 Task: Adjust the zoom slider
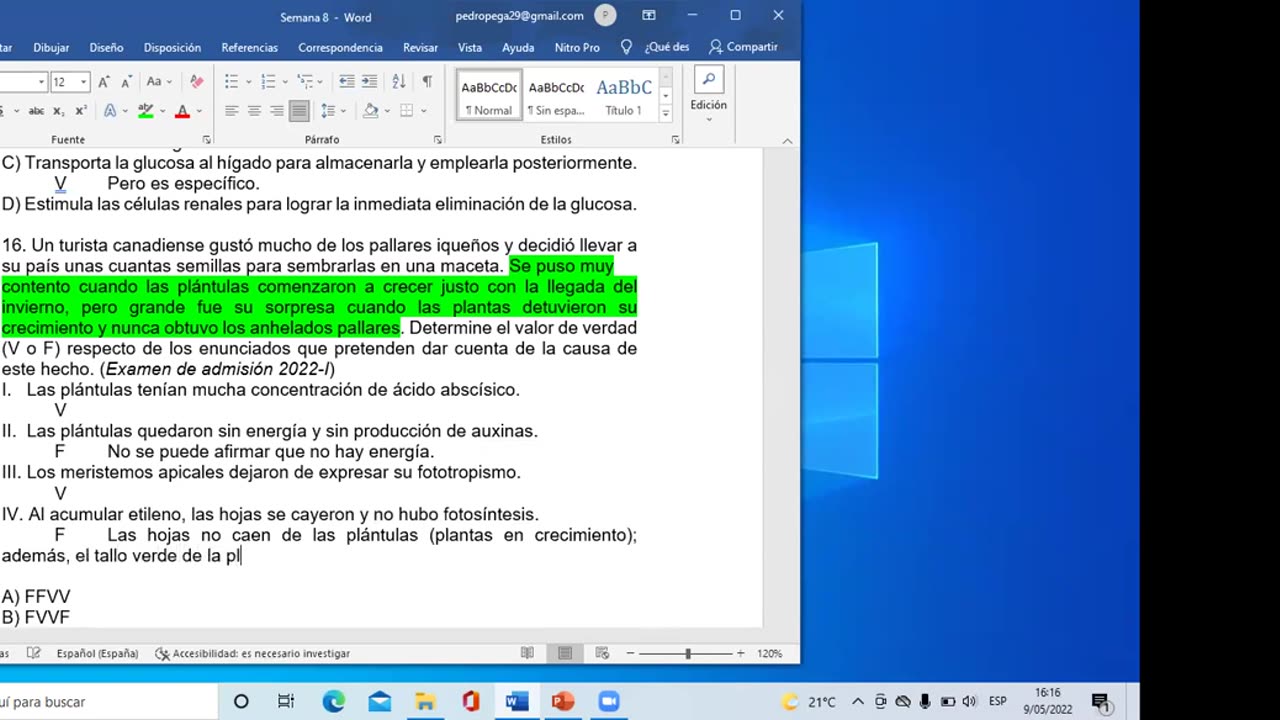687,653
